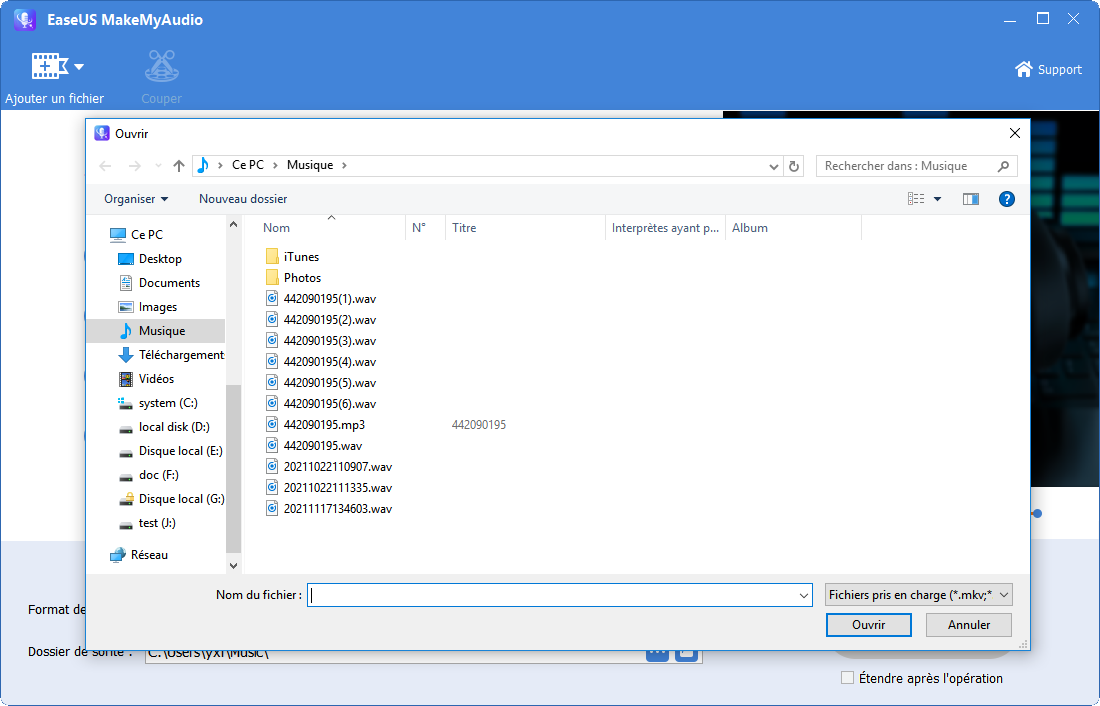
Task: Select file 20211022110907.wav
Action: pyautogui.click(x=329, y=467)
